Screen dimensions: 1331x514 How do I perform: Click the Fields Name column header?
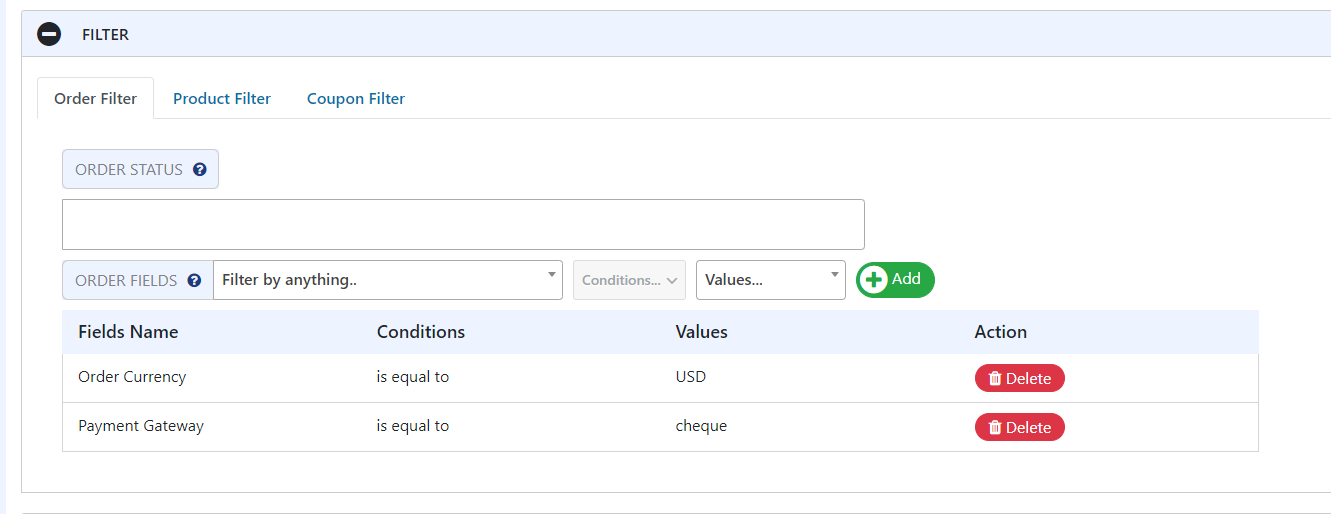128,332
